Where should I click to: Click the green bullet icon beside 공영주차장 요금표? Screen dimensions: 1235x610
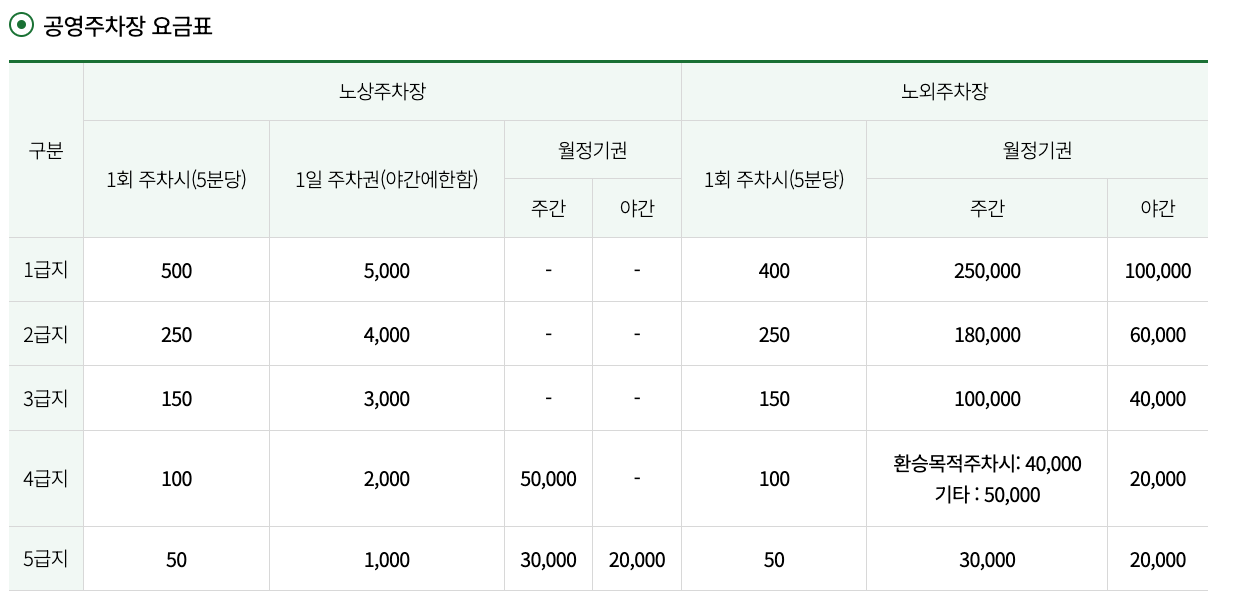[x=21, y=25]
